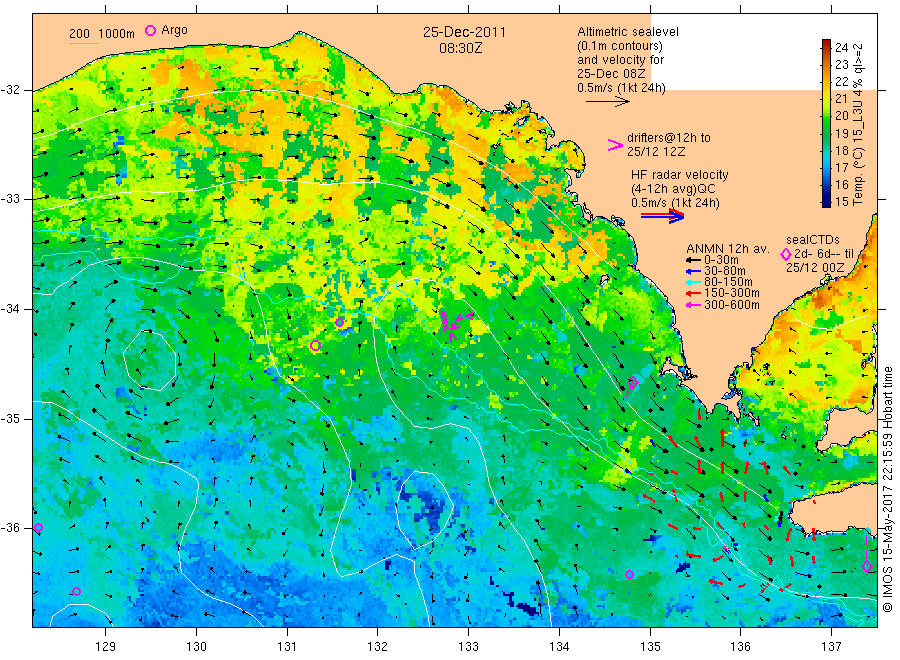Click the 'drifters@12h to' label
Image resolution: width=900 pixels, height=660 pixels.
(669, 138)
